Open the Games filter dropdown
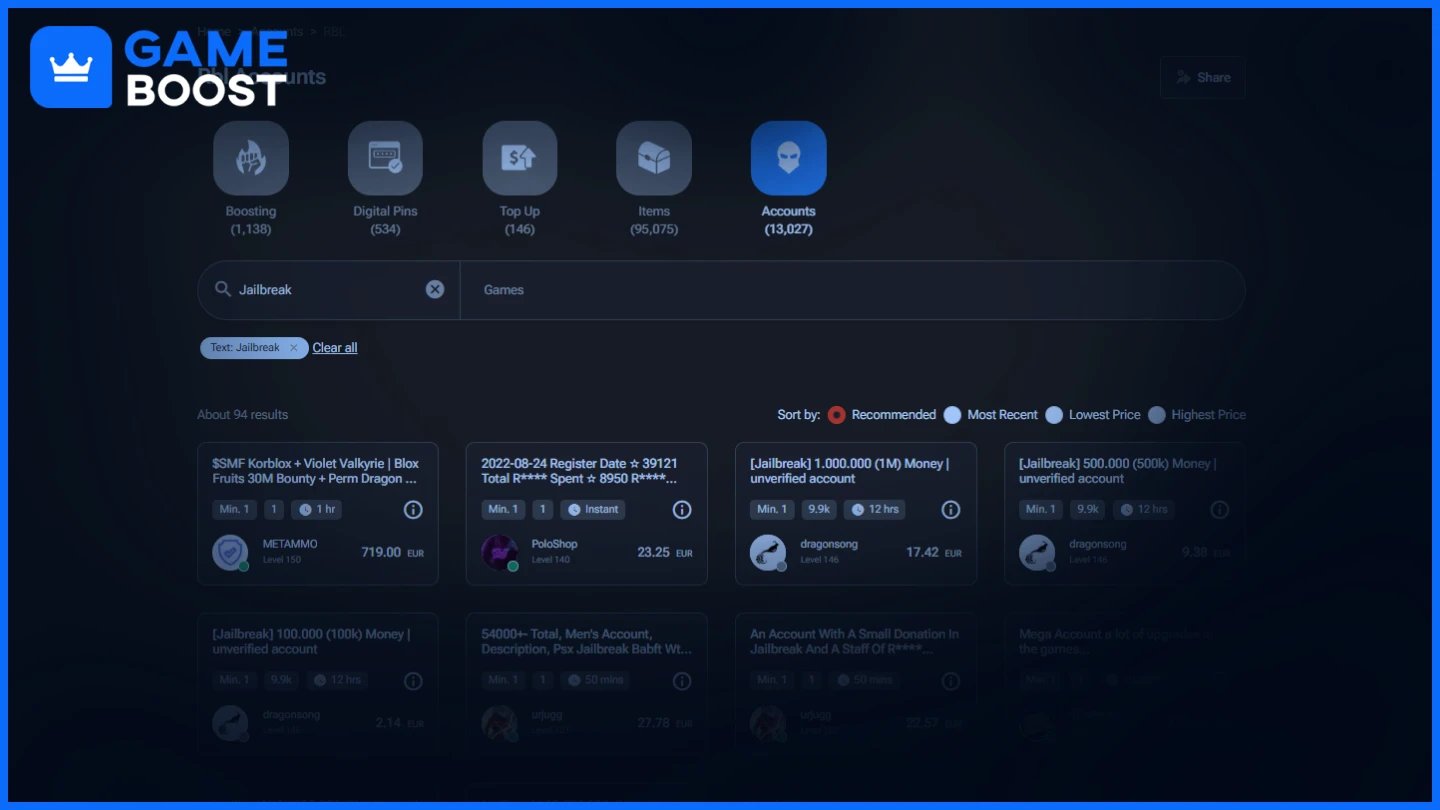The width and height of the screenshot is (1440, 810). [852, 290]
